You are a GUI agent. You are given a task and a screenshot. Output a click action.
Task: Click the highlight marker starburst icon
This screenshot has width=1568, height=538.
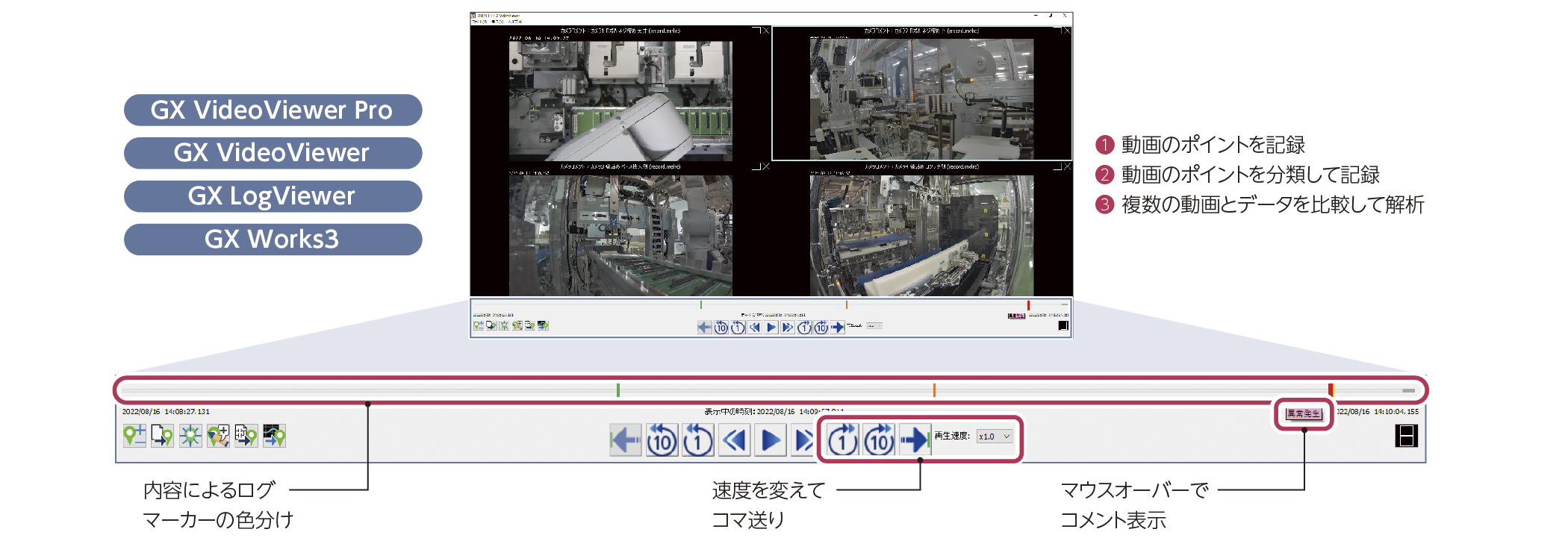(x=190, y=436)
